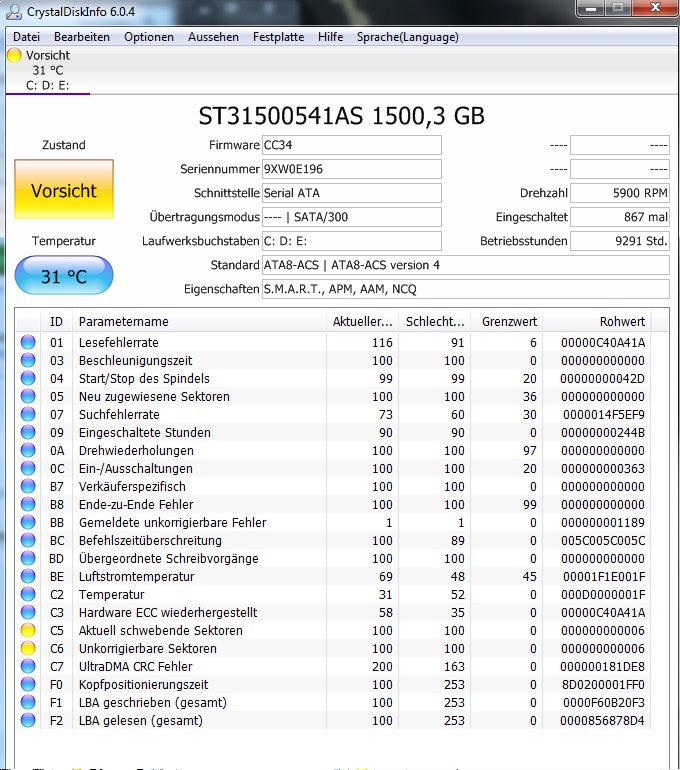This screenshot has height=770, width=680.
Task: Sort by the Parametername column header
Action: tap(199, 322)
